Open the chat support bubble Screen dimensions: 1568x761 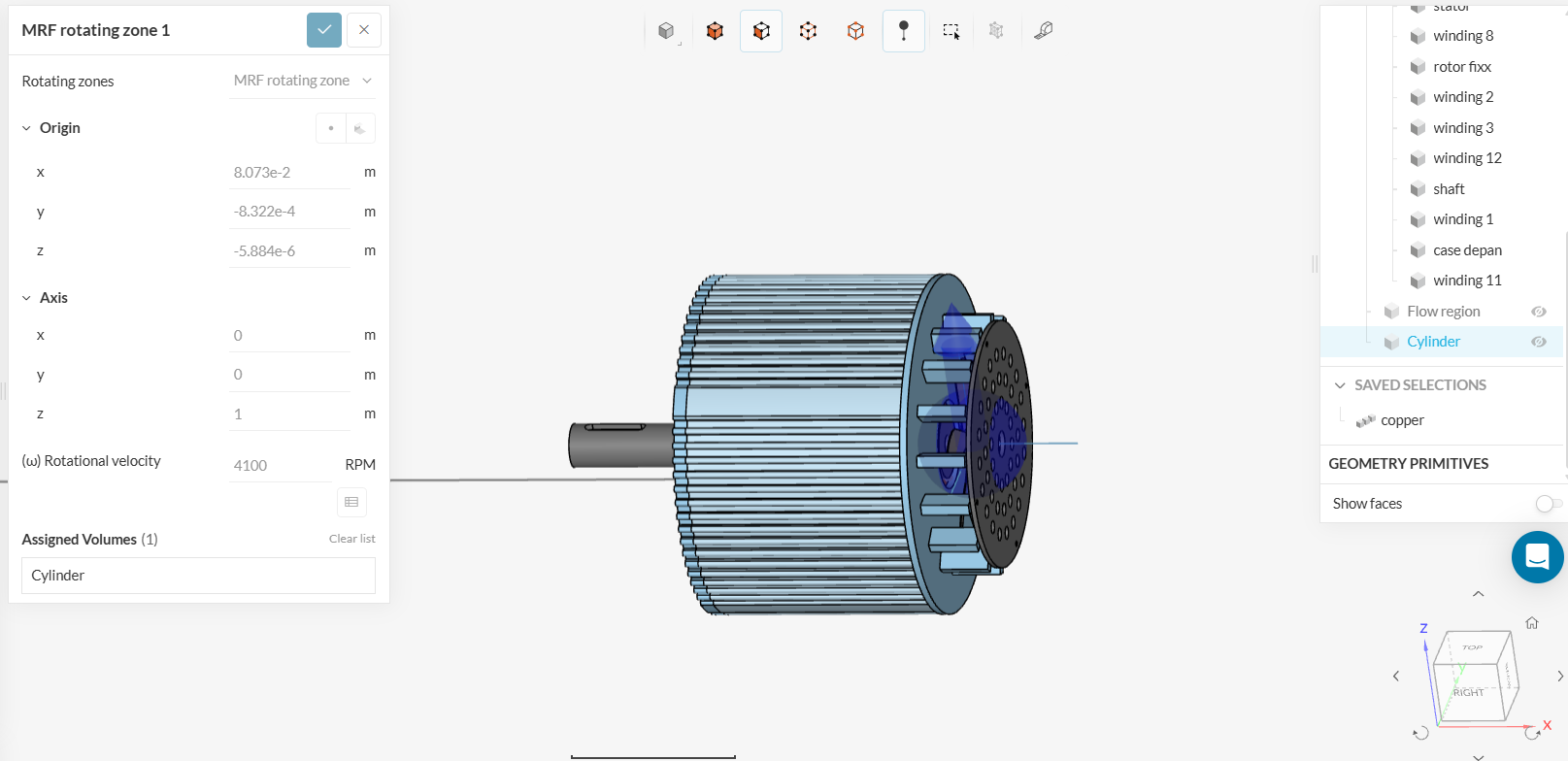(1538, 557)
